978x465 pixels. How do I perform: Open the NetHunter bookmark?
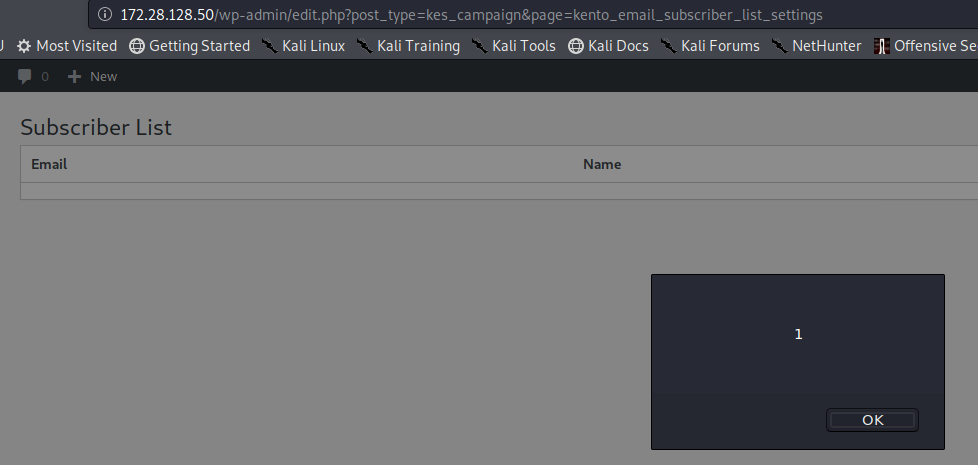816,46
